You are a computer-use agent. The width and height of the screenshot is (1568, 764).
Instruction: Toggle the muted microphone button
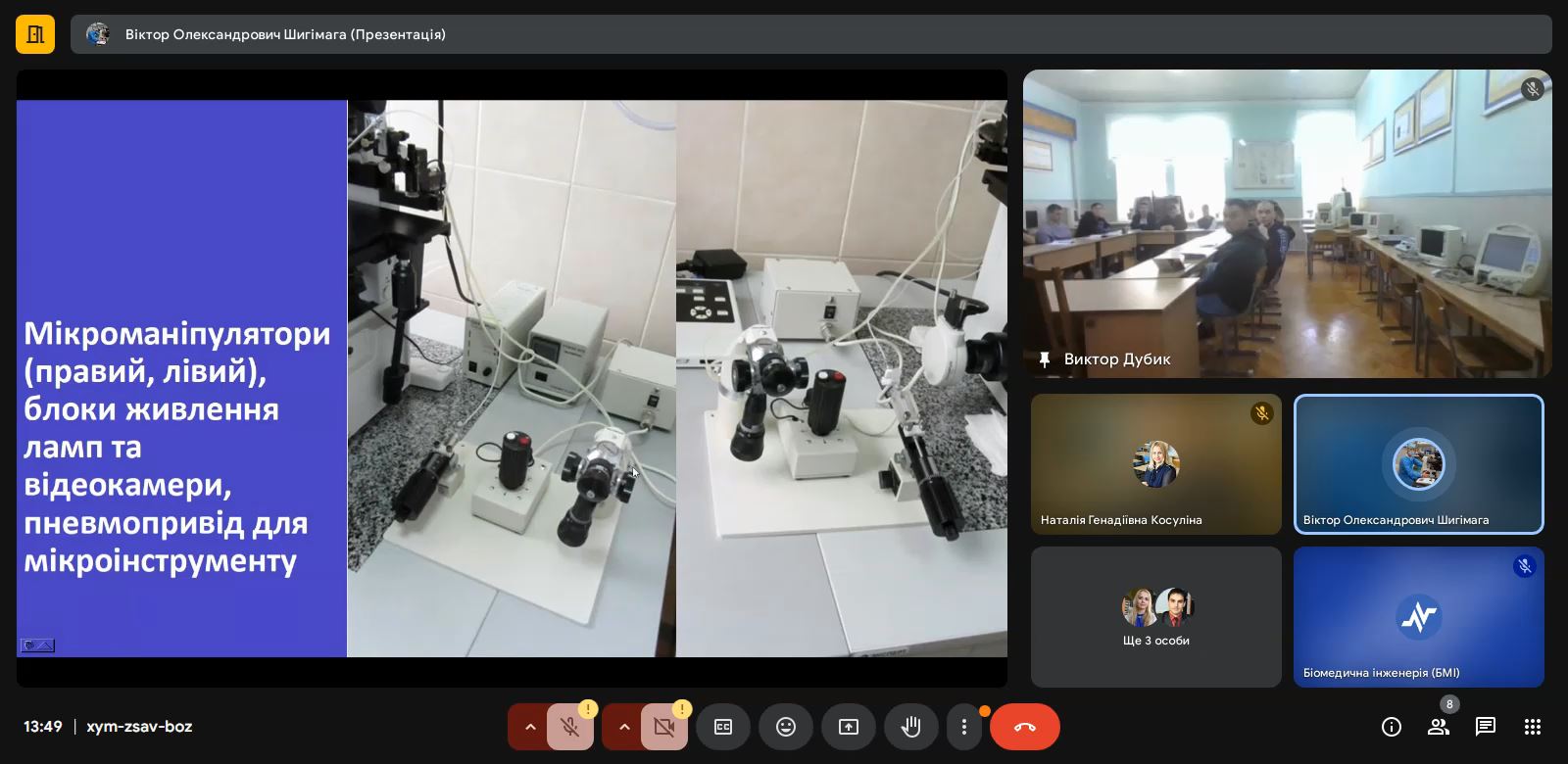(x=570, y=727)
